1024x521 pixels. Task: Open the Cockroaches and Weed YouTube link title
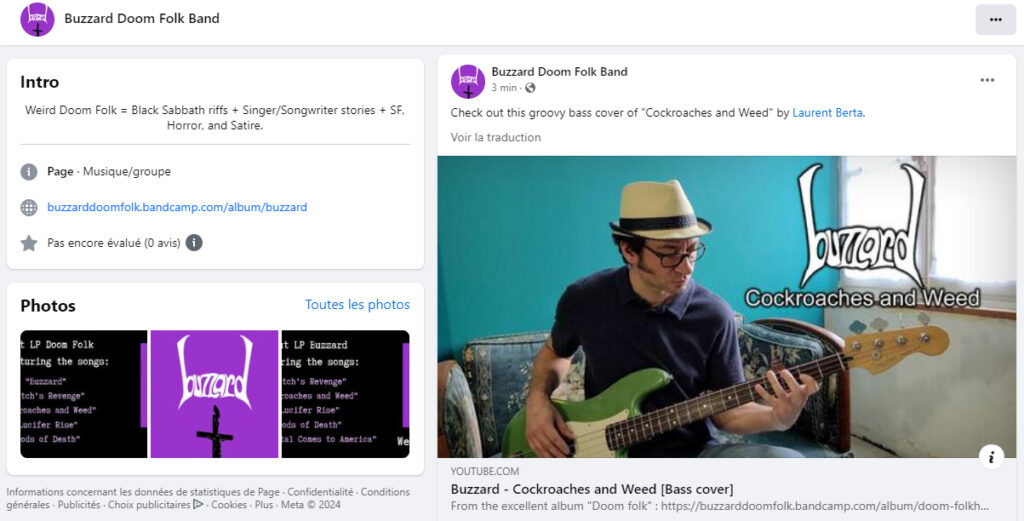pyautogui.click(x=592, y=489)
